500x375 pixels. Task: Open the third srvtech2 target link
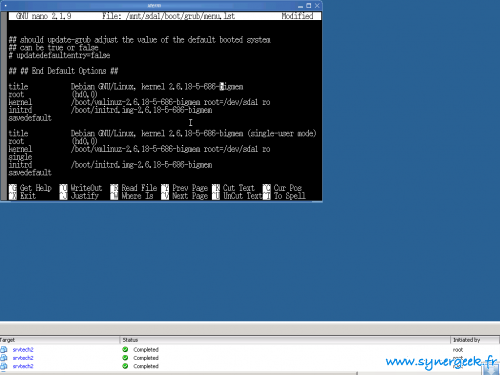coord(23,366)
